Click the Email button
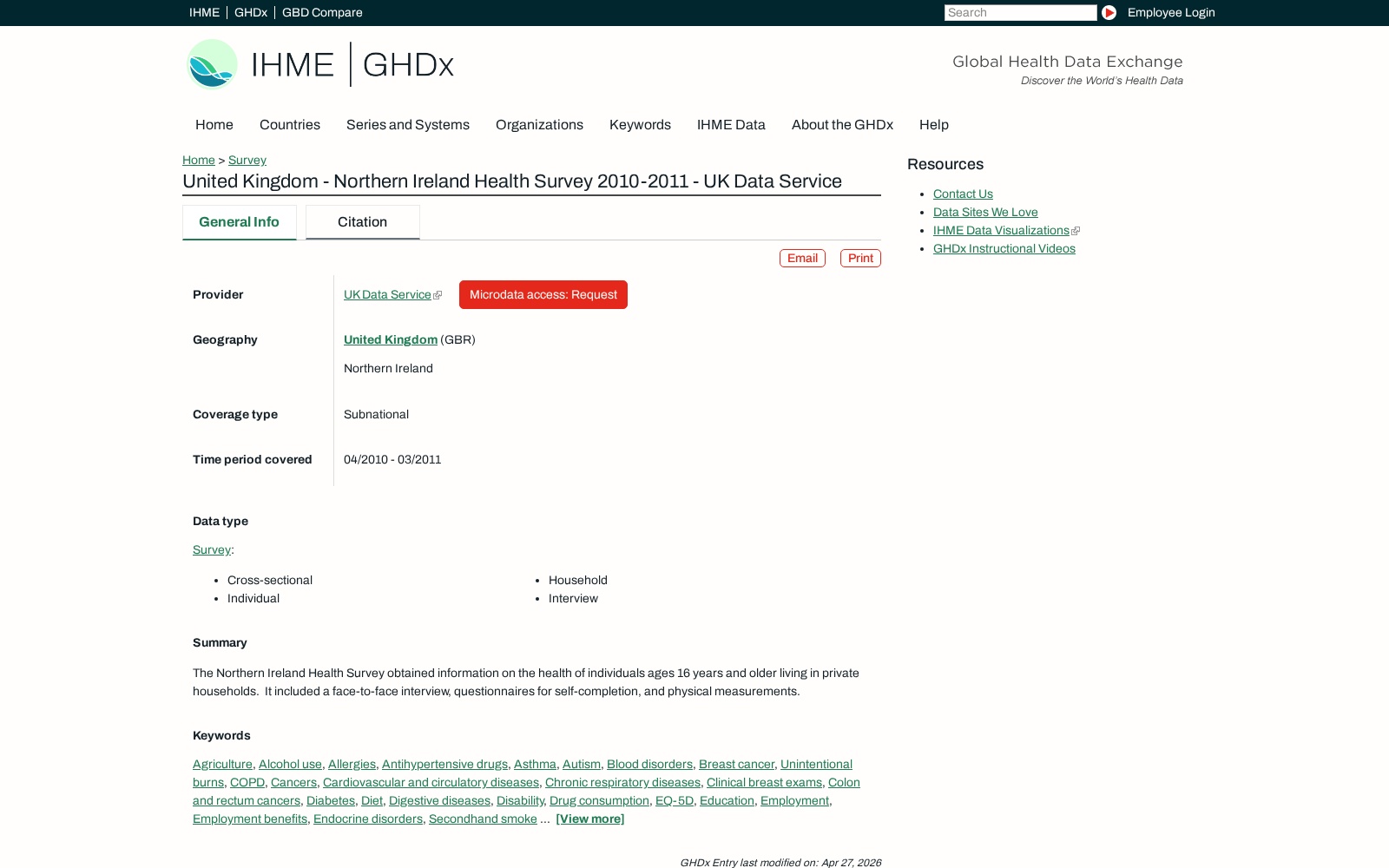 (802, 259)
